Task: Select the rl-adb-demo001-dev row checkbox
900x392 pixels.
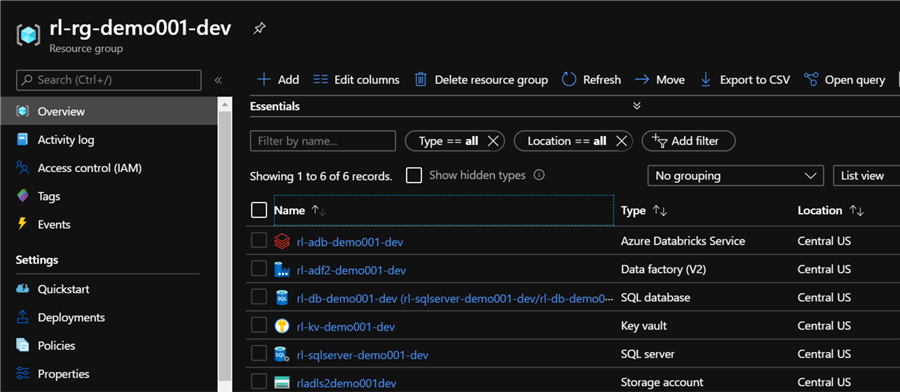Action: click(259, 240)
